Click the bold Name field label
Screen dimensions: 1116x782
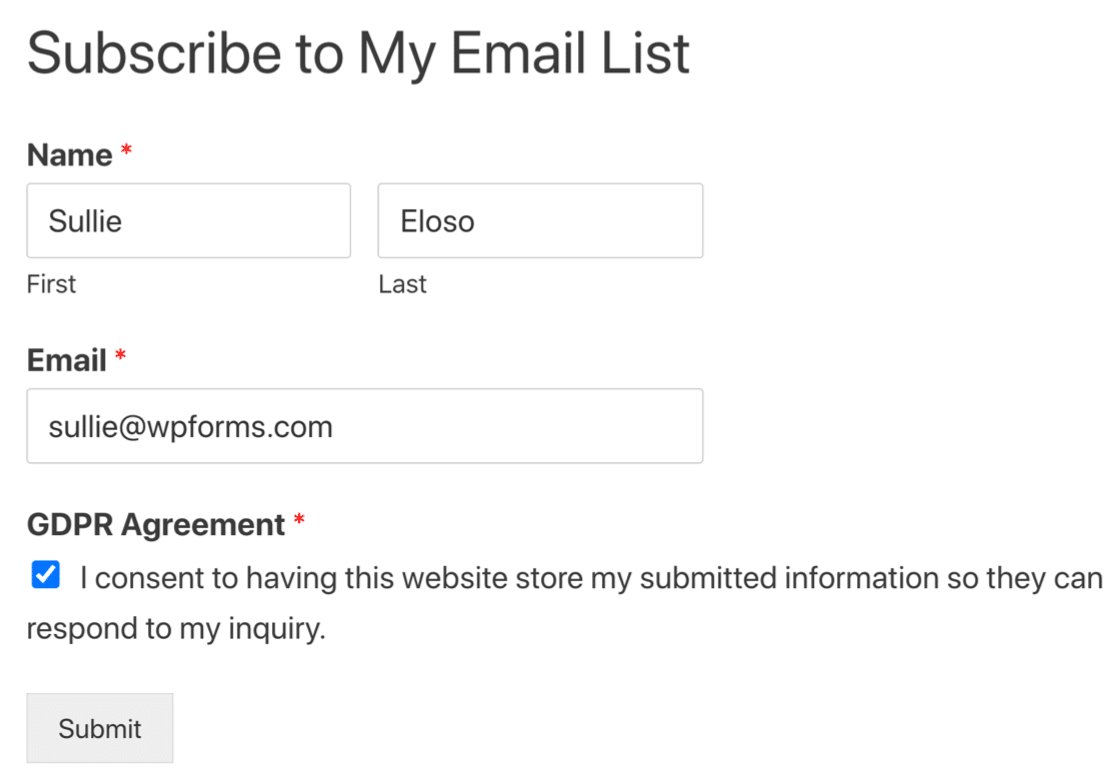pos(70,154)
